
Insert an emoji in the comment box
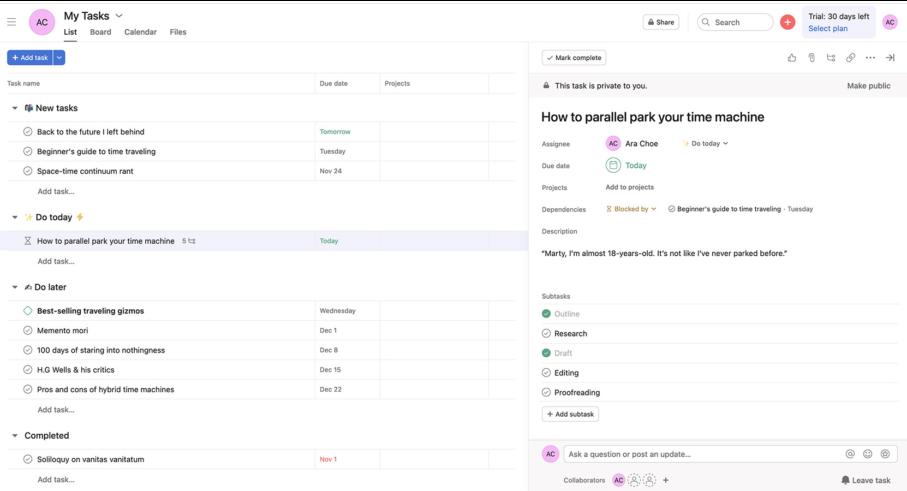pos(867,454)
